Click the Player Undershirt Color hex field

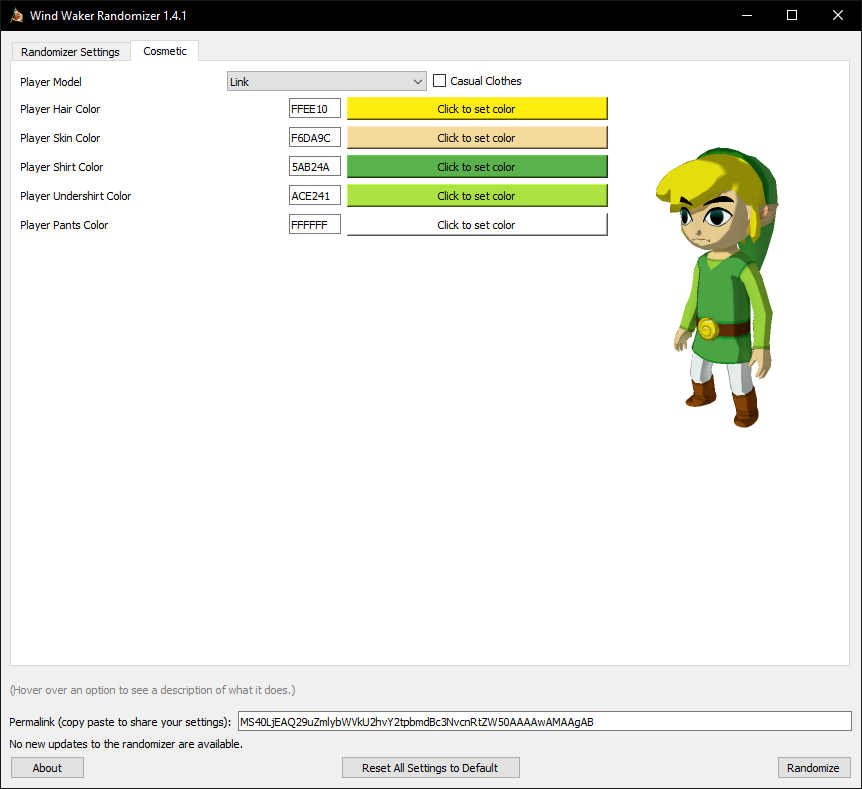[314, 195]
